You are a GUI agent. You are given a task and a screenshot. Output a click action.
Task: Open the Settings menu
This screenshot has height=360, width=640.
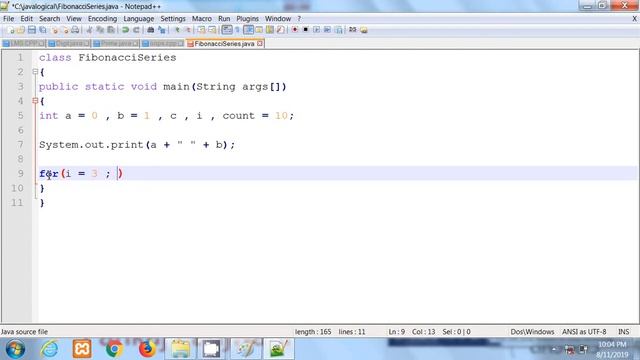point(173,19)
